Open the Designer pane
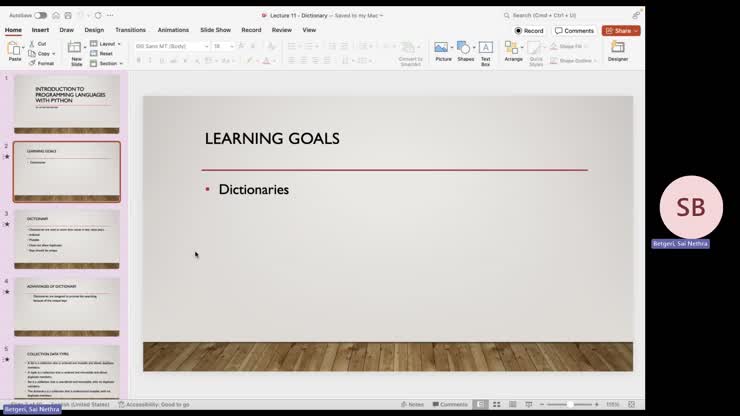Viewport: 740px width, 416px height. tap(618, 48)
